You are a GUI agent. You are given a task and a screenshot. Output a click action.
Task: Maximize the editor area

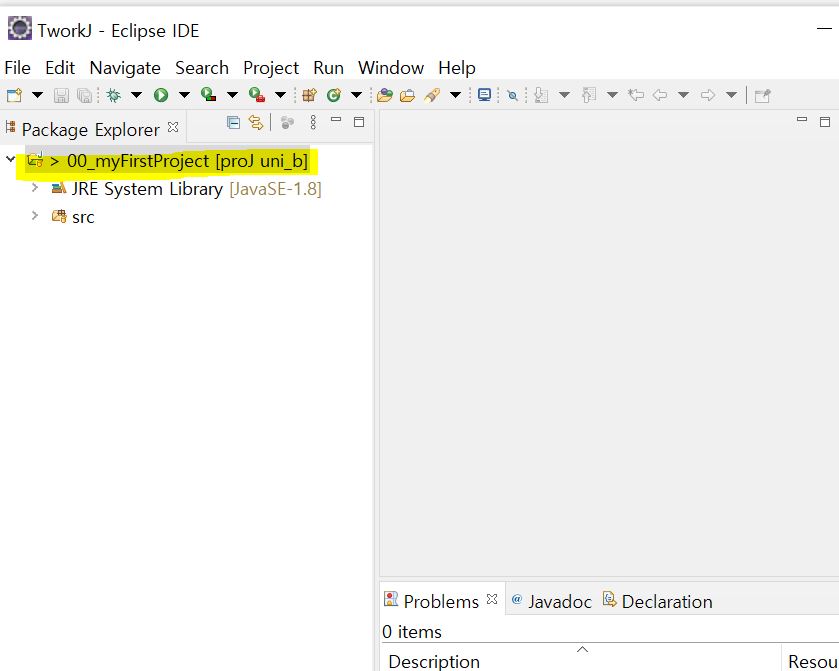coord(825,122)
